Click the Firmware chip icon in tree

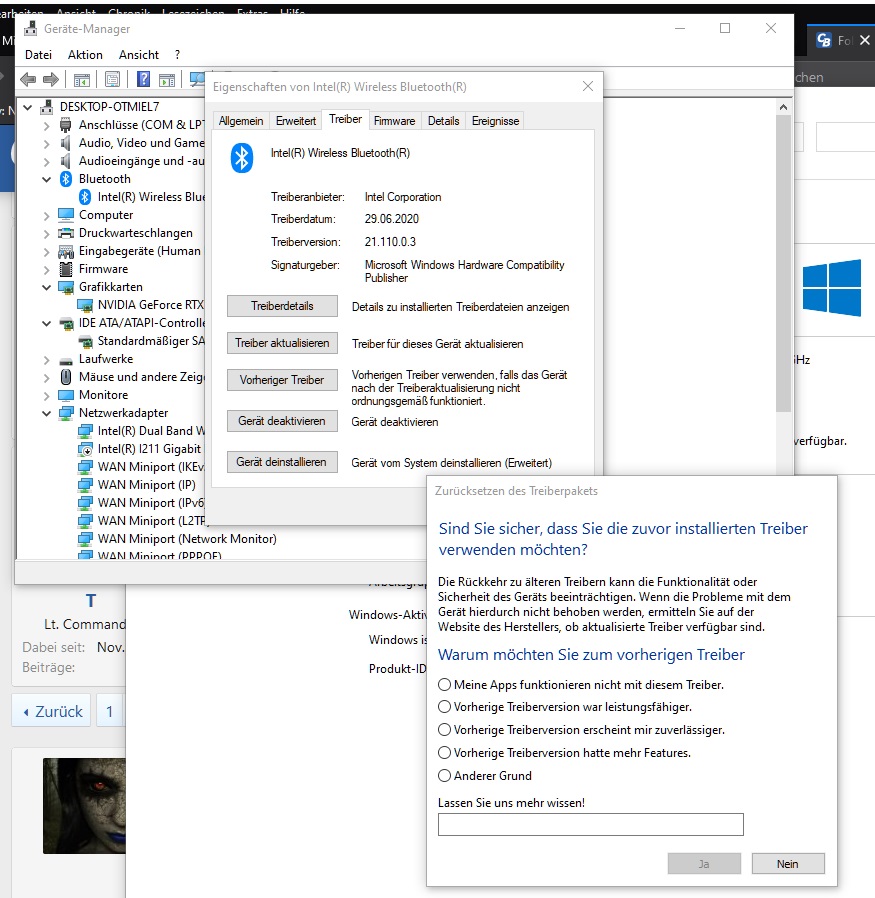66,269
